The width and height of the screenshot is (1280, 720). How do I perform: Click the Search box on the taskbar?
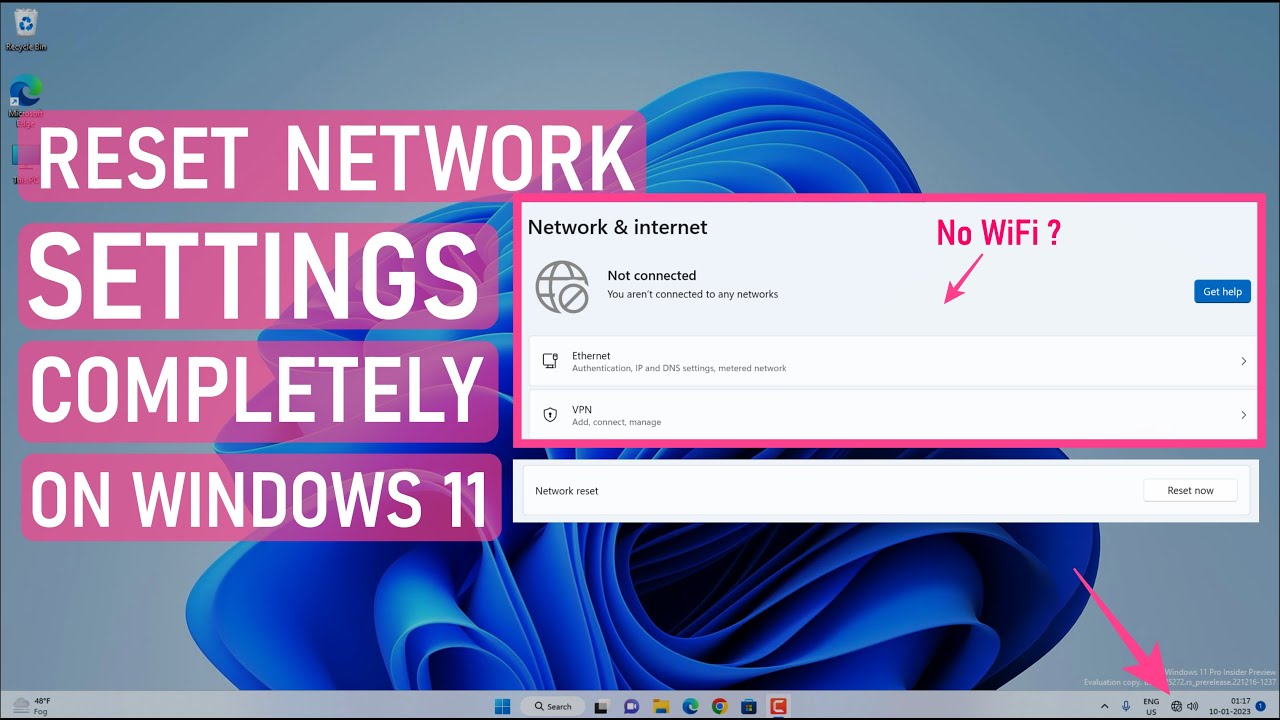[x=553, y=706]
